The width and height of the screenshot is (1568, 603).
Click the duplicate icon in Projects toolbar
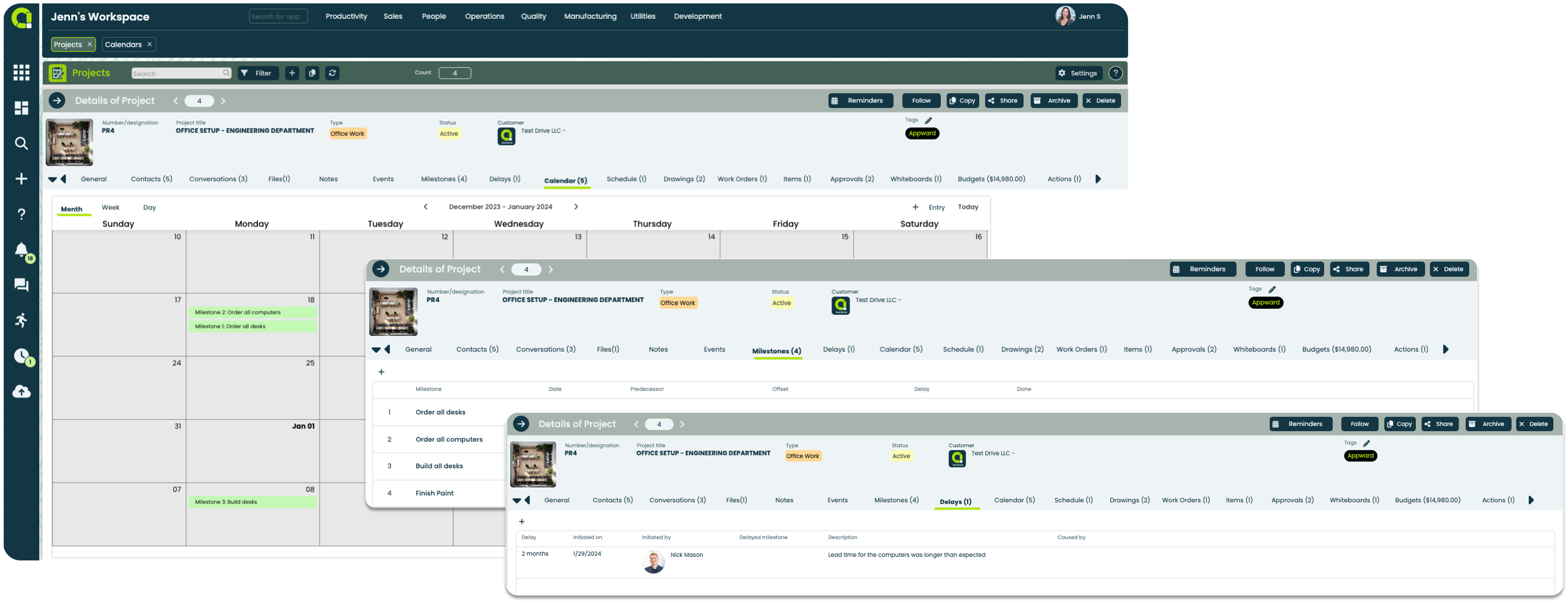[x=312, y=73]
